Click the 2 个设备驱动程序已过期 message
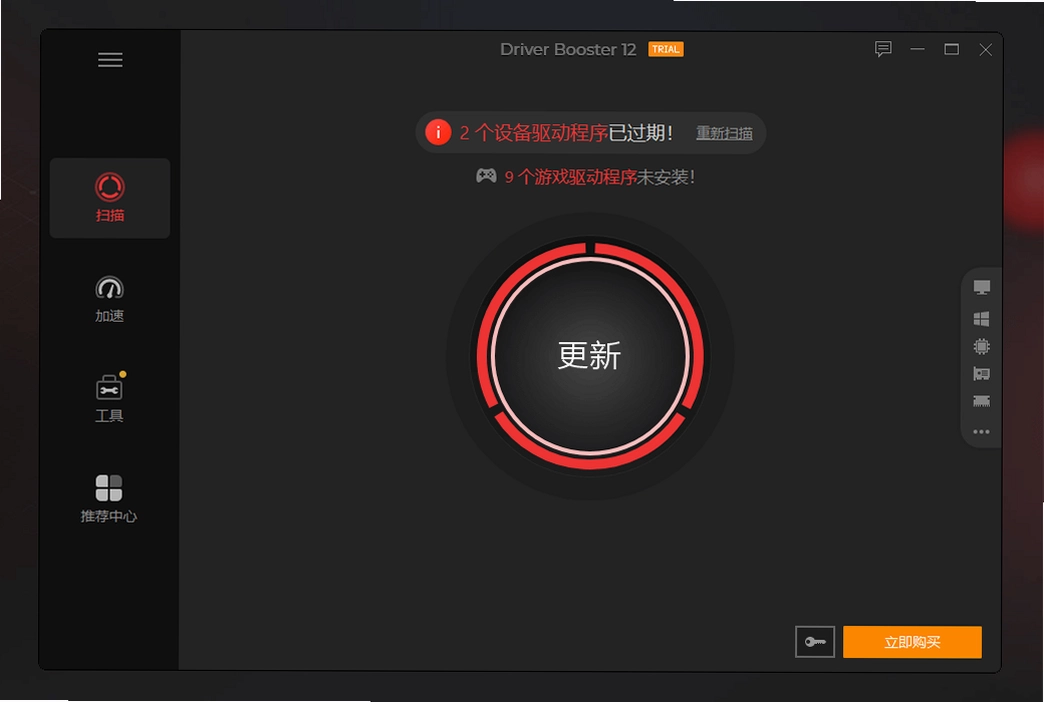The width and height of the screenshot is (1044, 702). 566,133
